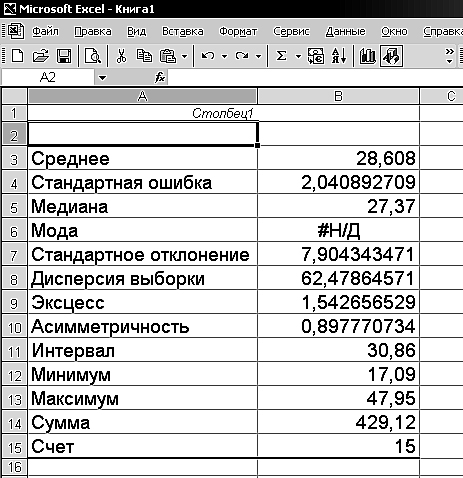The width and height of the screenshot is (463, 478).
Task: Open the Сервис menu
Action: 291,31
